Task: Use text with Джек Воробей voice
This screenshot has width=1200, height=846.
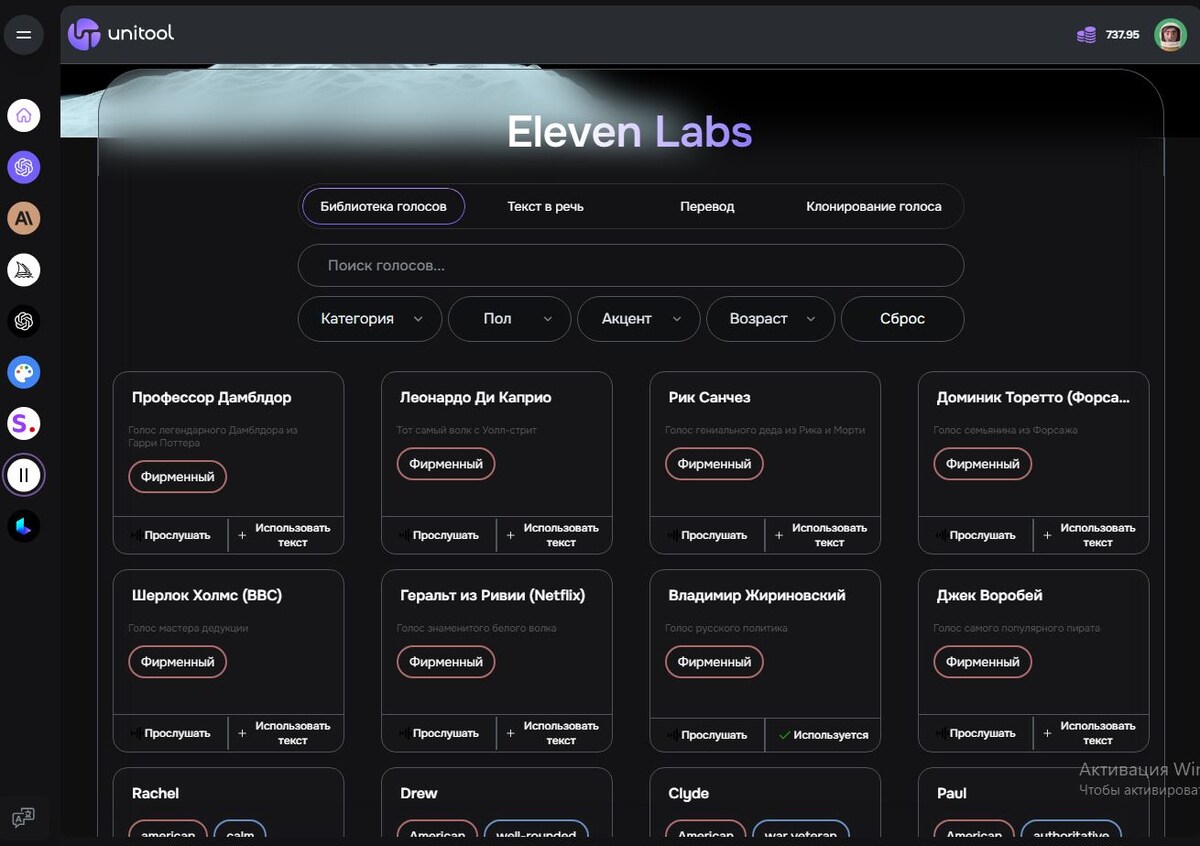Action: tap(1091, 733)
